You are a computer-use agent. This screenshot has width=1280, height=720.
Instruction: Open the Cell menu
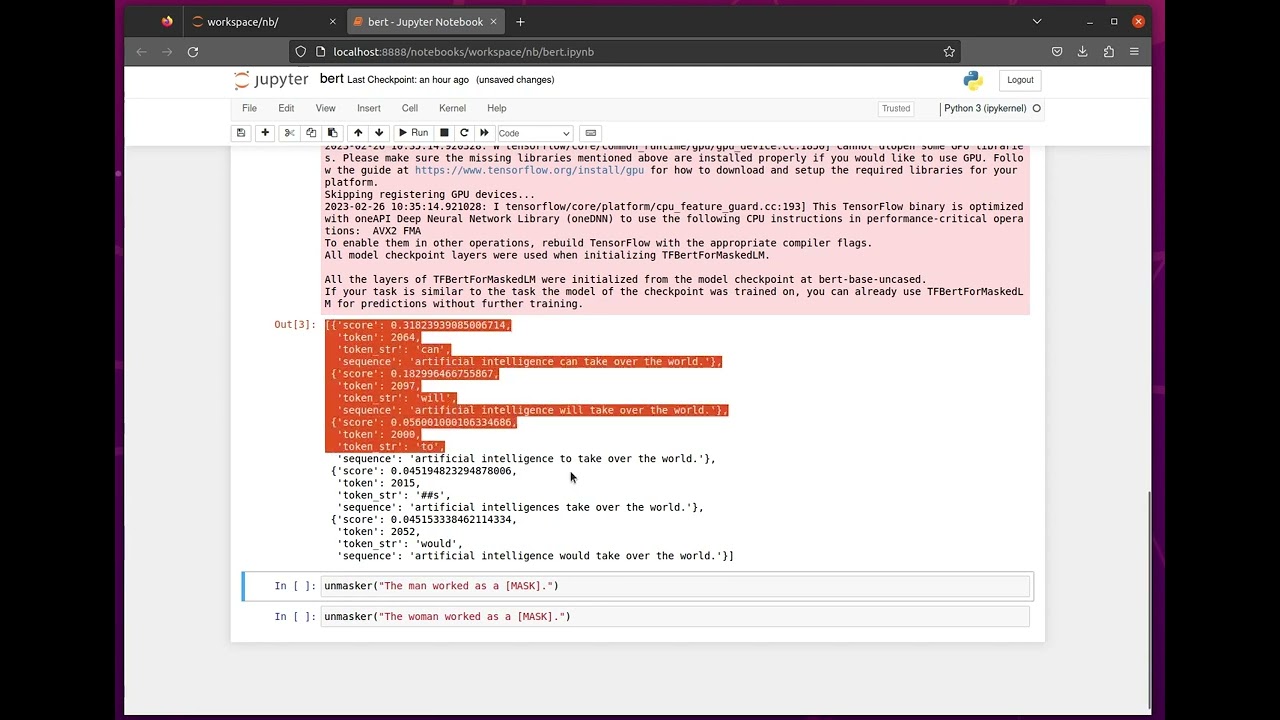click(410, 108)
